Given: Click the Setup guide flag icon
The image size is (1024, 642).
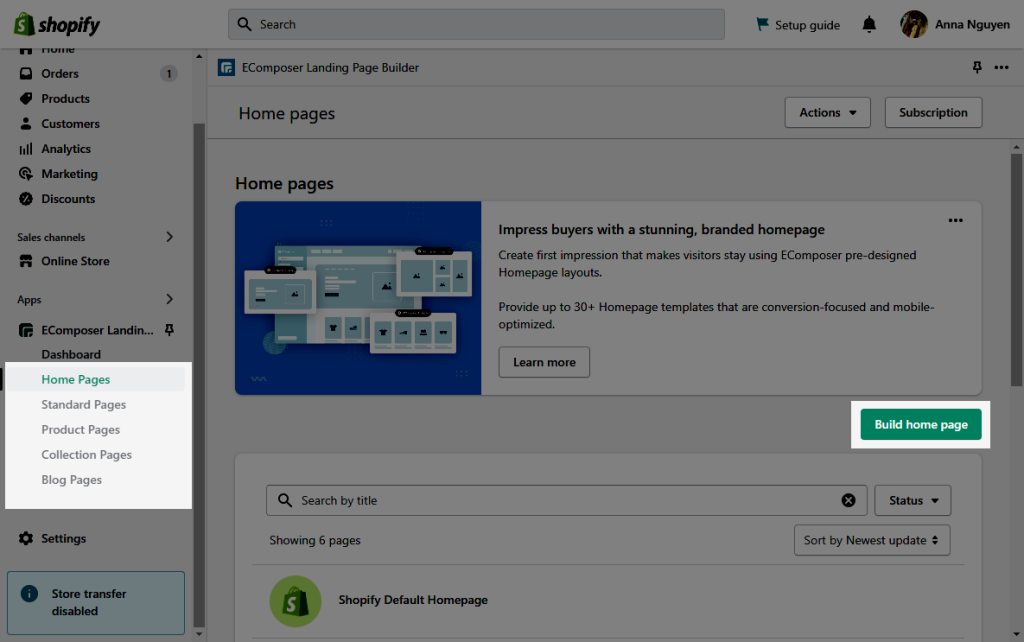Looking at the screenshot, I should tap(762, 24).
